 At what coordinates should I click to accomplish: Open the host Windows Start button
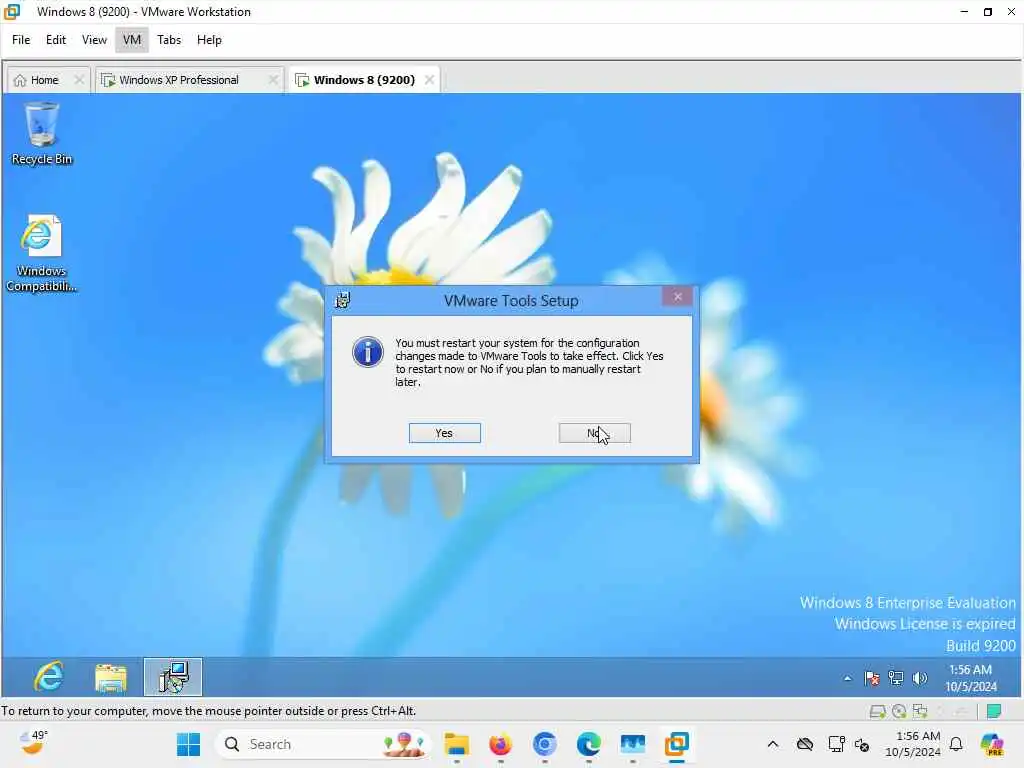(x=188, y=744)
